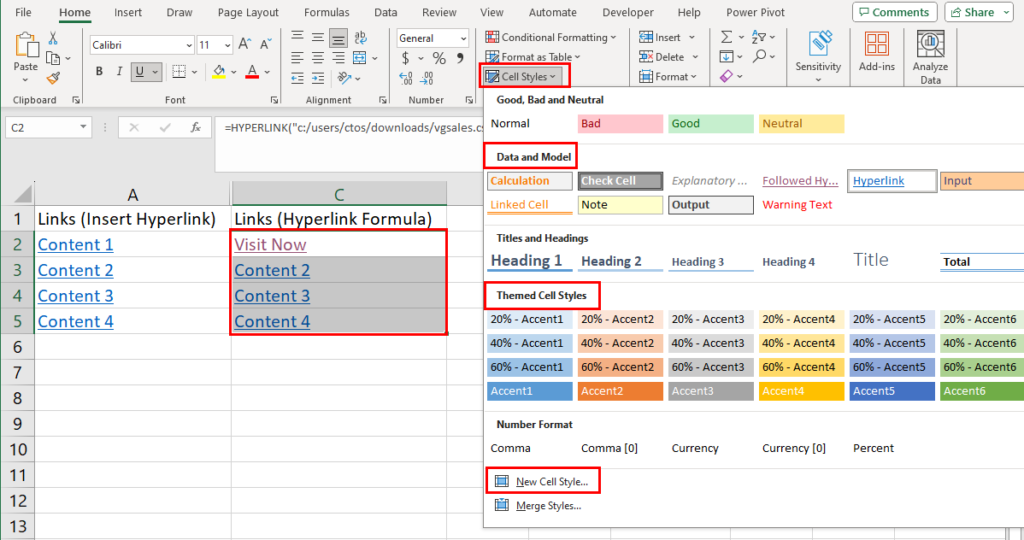This screenshot has width=1024, height=540.
Task: Click the Clear eraser icon
Action: [726, 76]
